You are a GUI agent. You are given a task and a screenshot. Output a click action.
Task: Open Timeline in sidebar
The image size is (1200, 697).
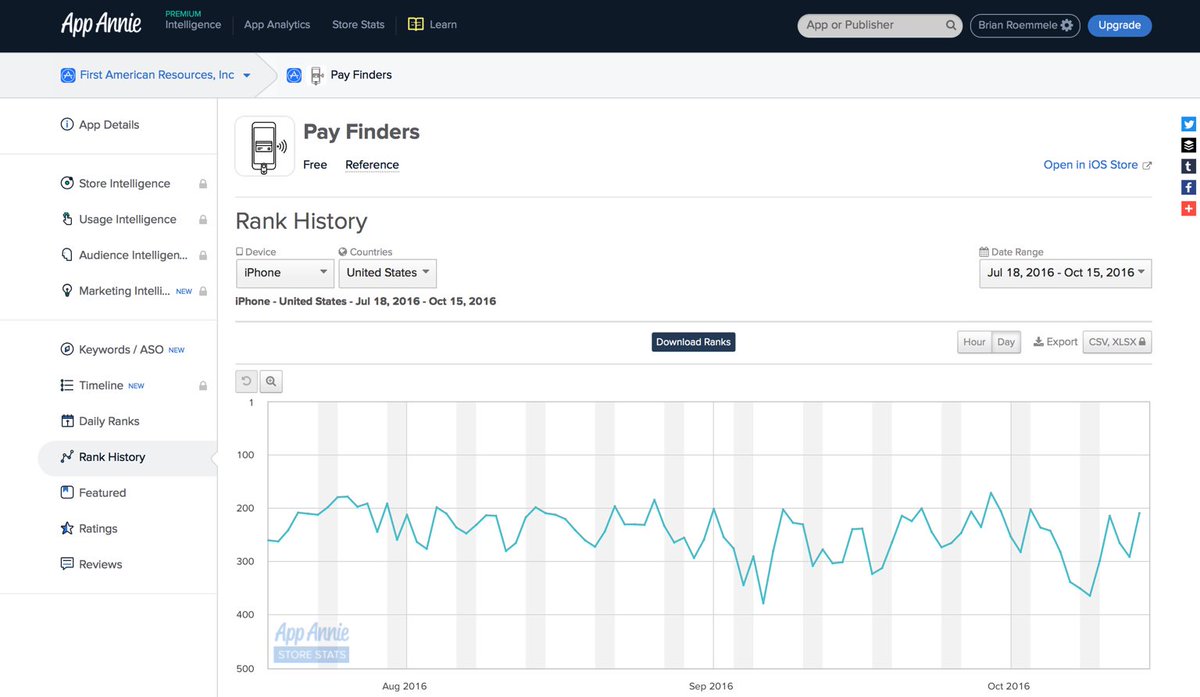(x=101, y=386)
